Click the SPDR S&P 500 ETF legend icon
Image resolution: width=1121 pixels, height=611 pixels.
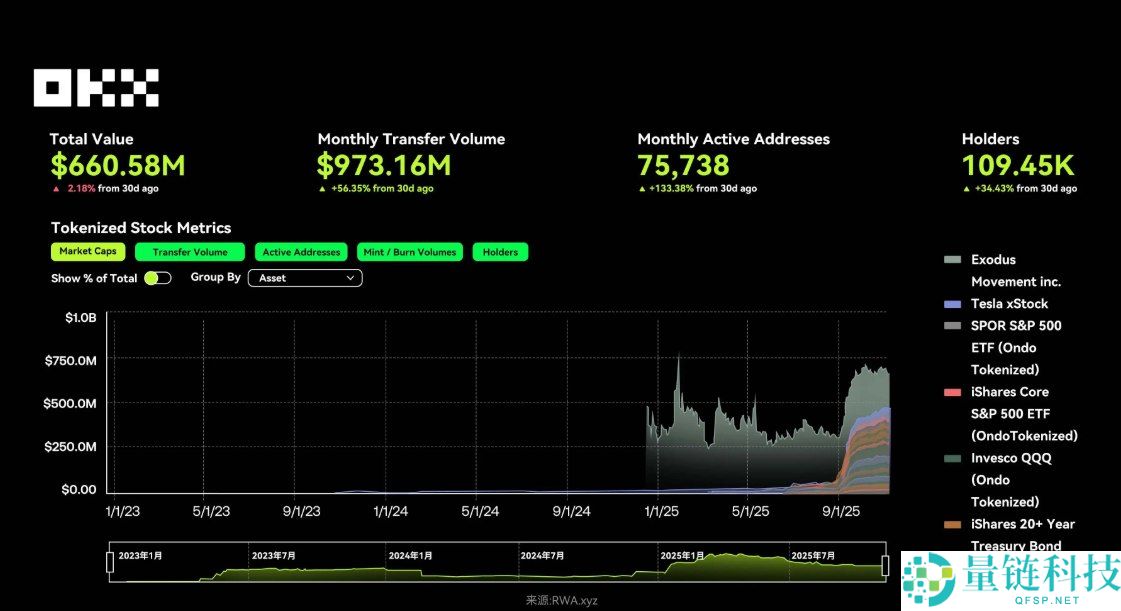coord(952,326)
